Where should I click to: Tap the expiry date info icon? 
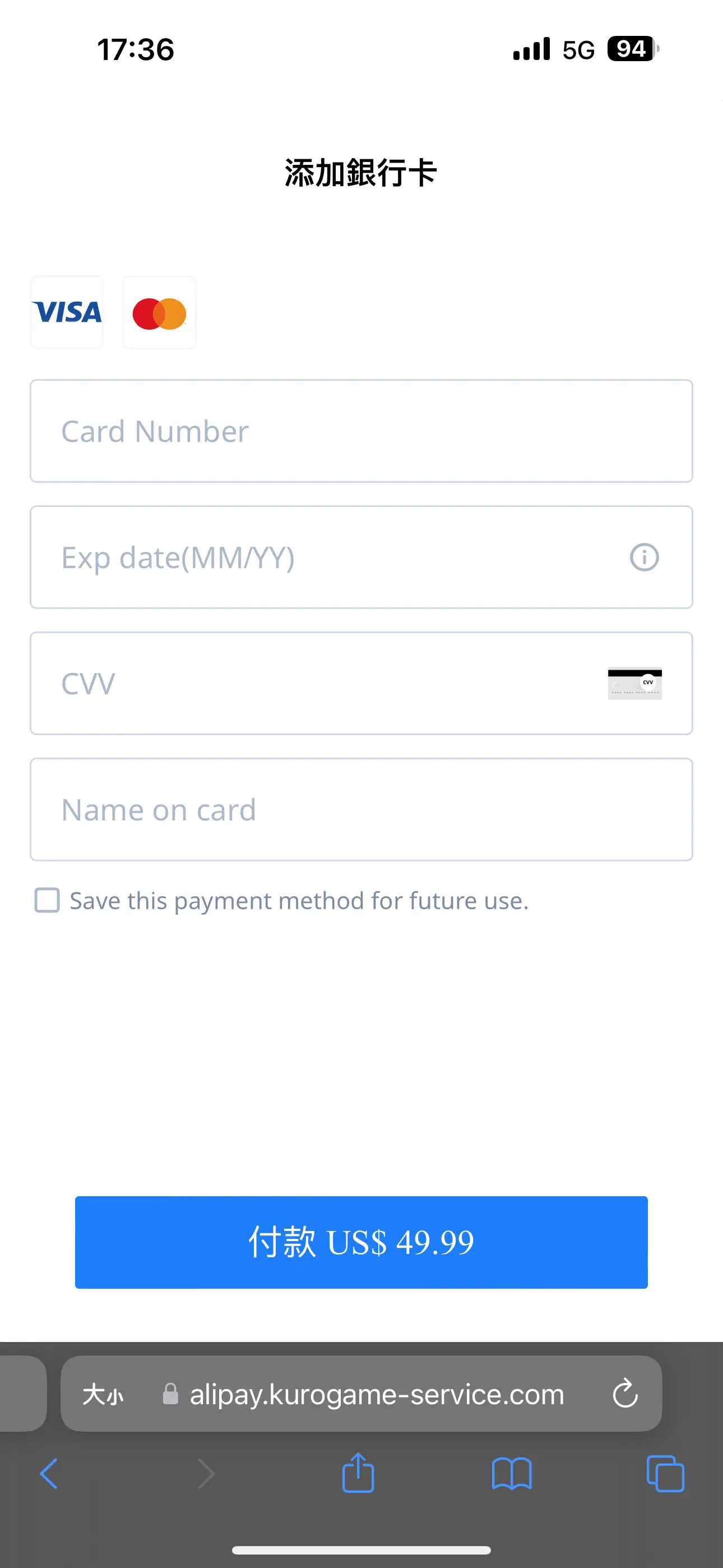[644, 557]
